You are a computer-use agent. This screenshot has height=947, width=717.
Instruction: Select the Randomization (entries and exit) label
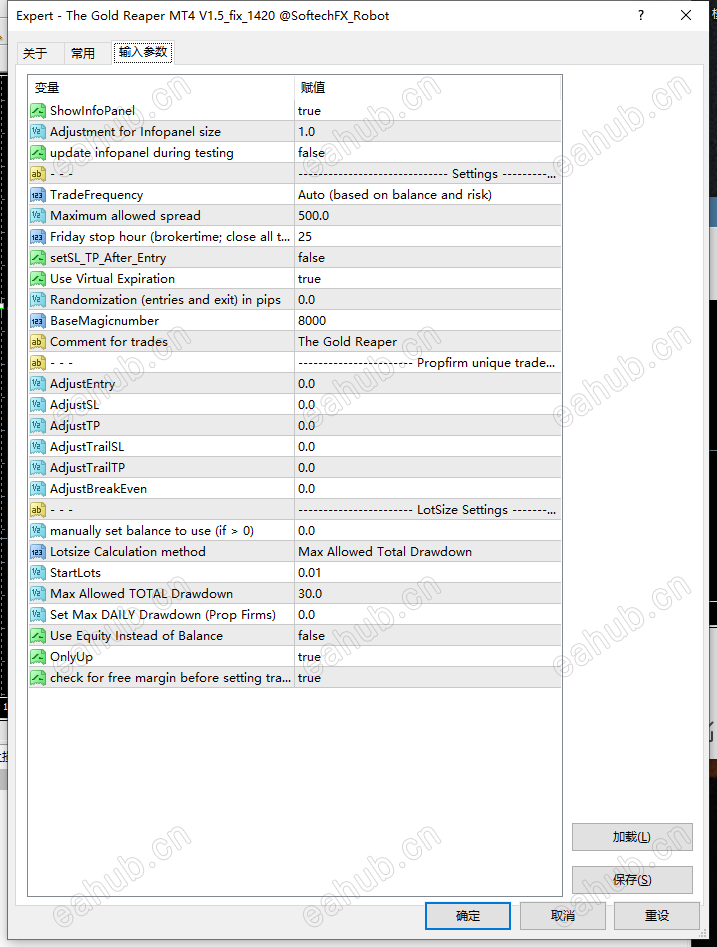tap(166, 300)
